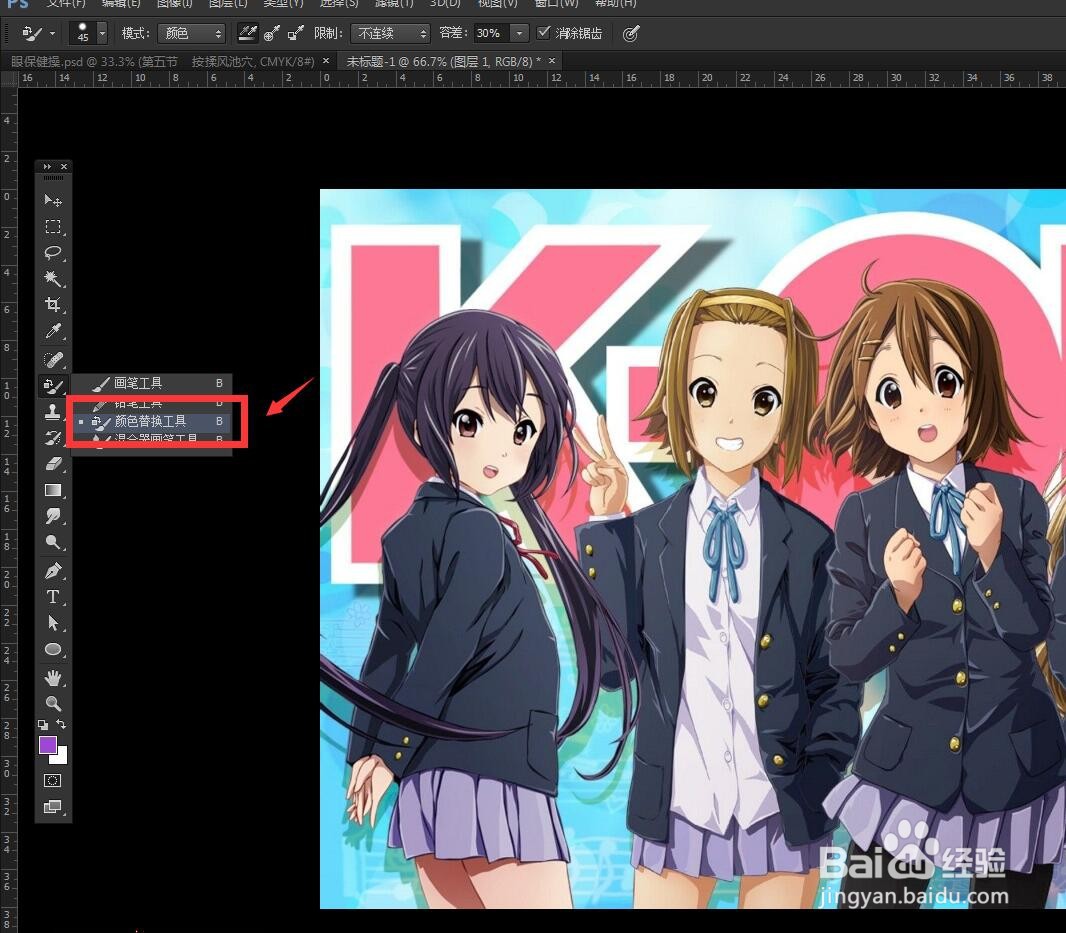Click the purple foreground color swatch
The width and height of the screenshot is (1066, 933).
(x=48, y=745)
